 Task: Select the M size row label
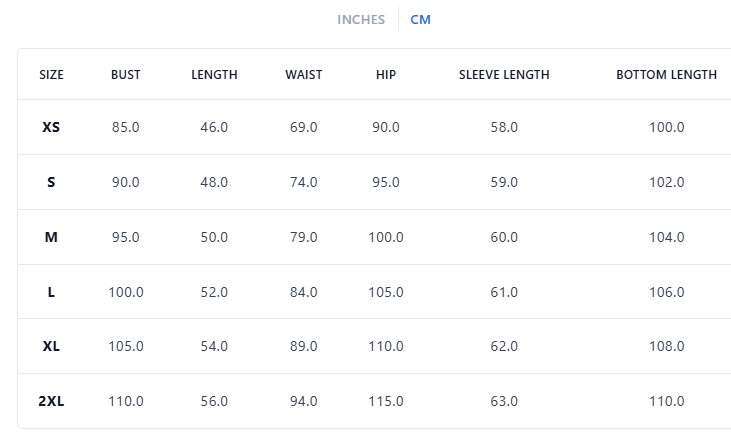51,238
